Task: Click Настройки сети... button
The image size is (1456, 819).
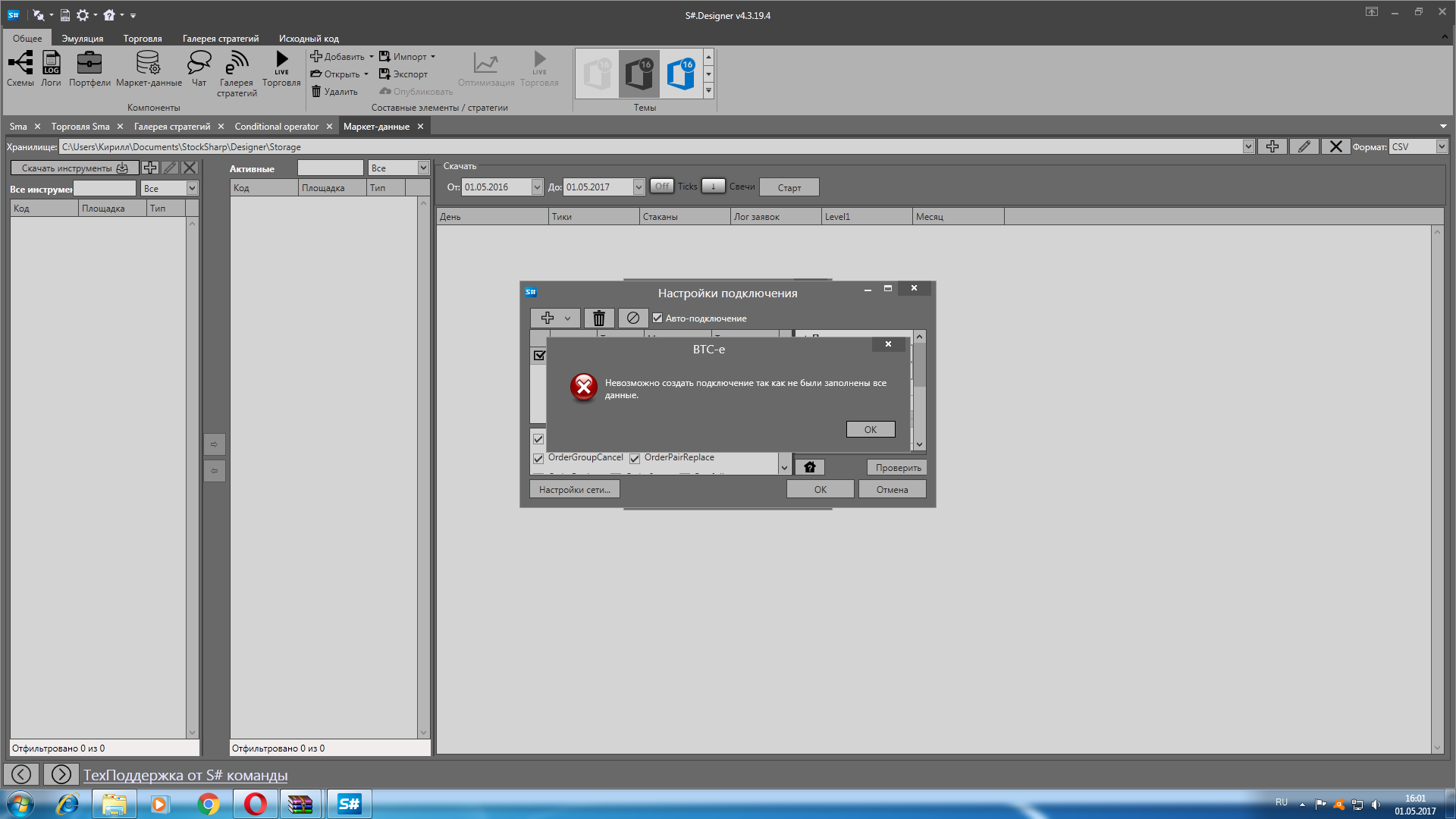Action: pyautogui.click(x=574, y=490)
